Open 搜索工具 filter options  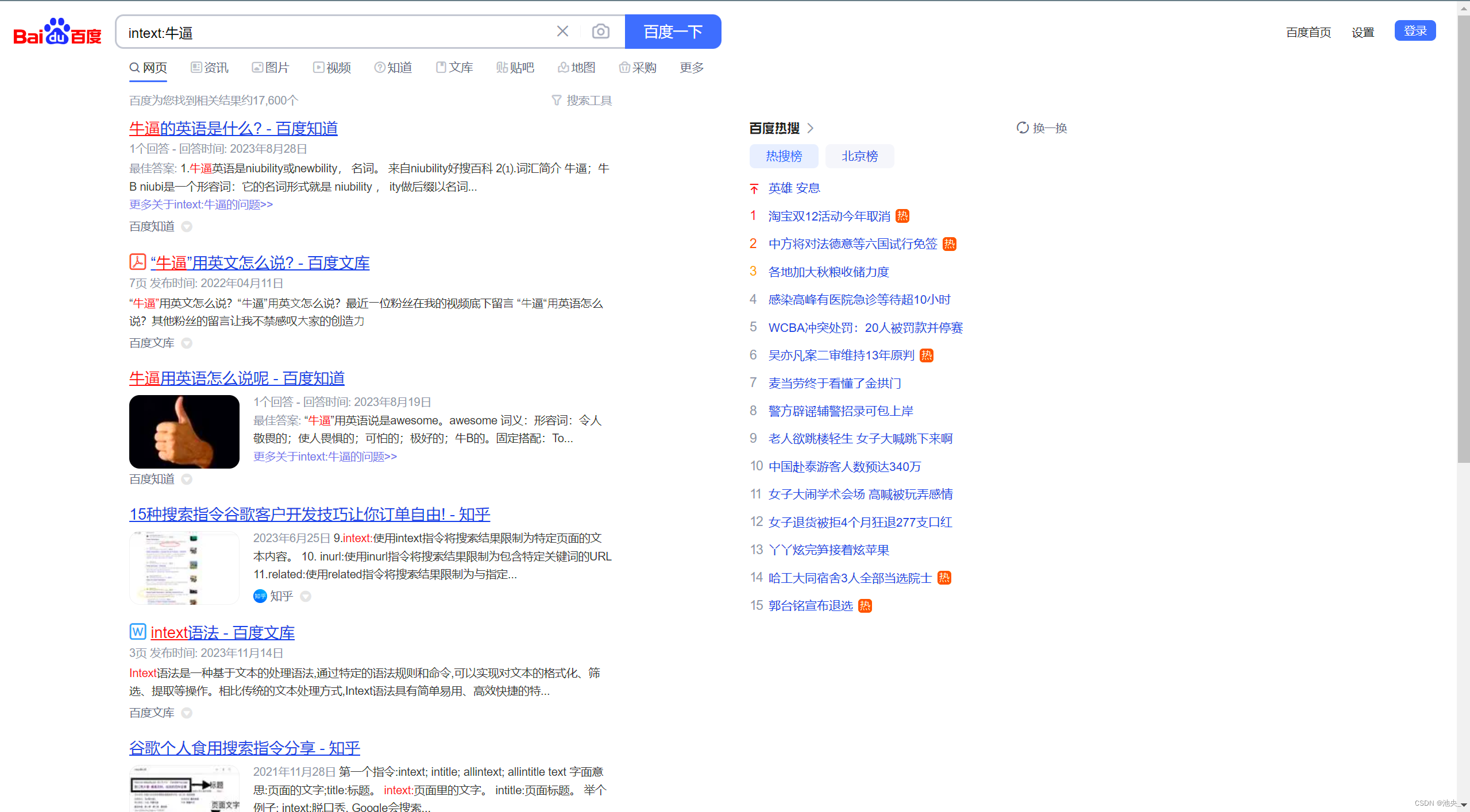point(582,100)
